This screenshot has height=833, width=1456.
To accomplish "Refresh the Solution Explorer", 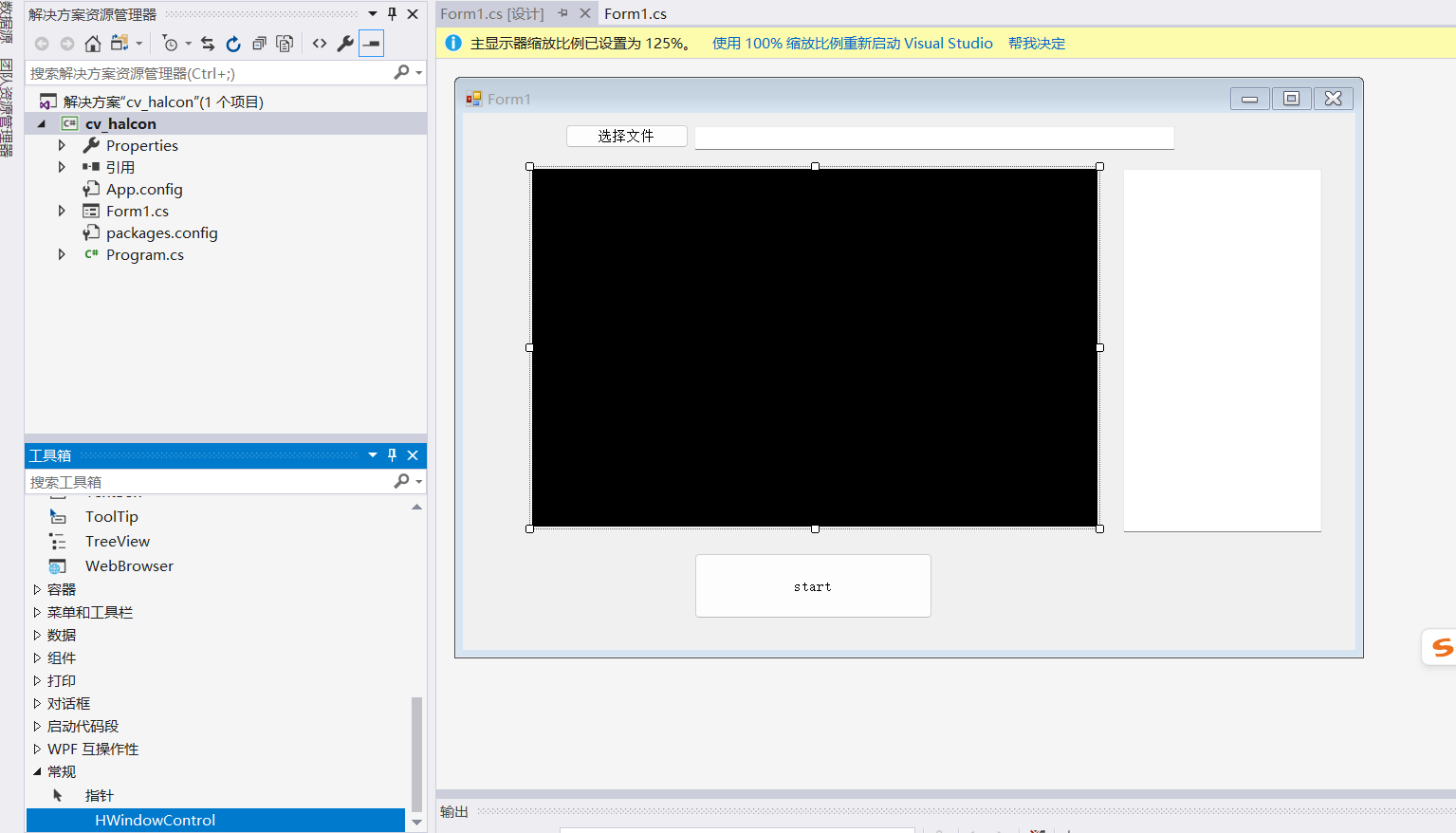I will point(232,43).
